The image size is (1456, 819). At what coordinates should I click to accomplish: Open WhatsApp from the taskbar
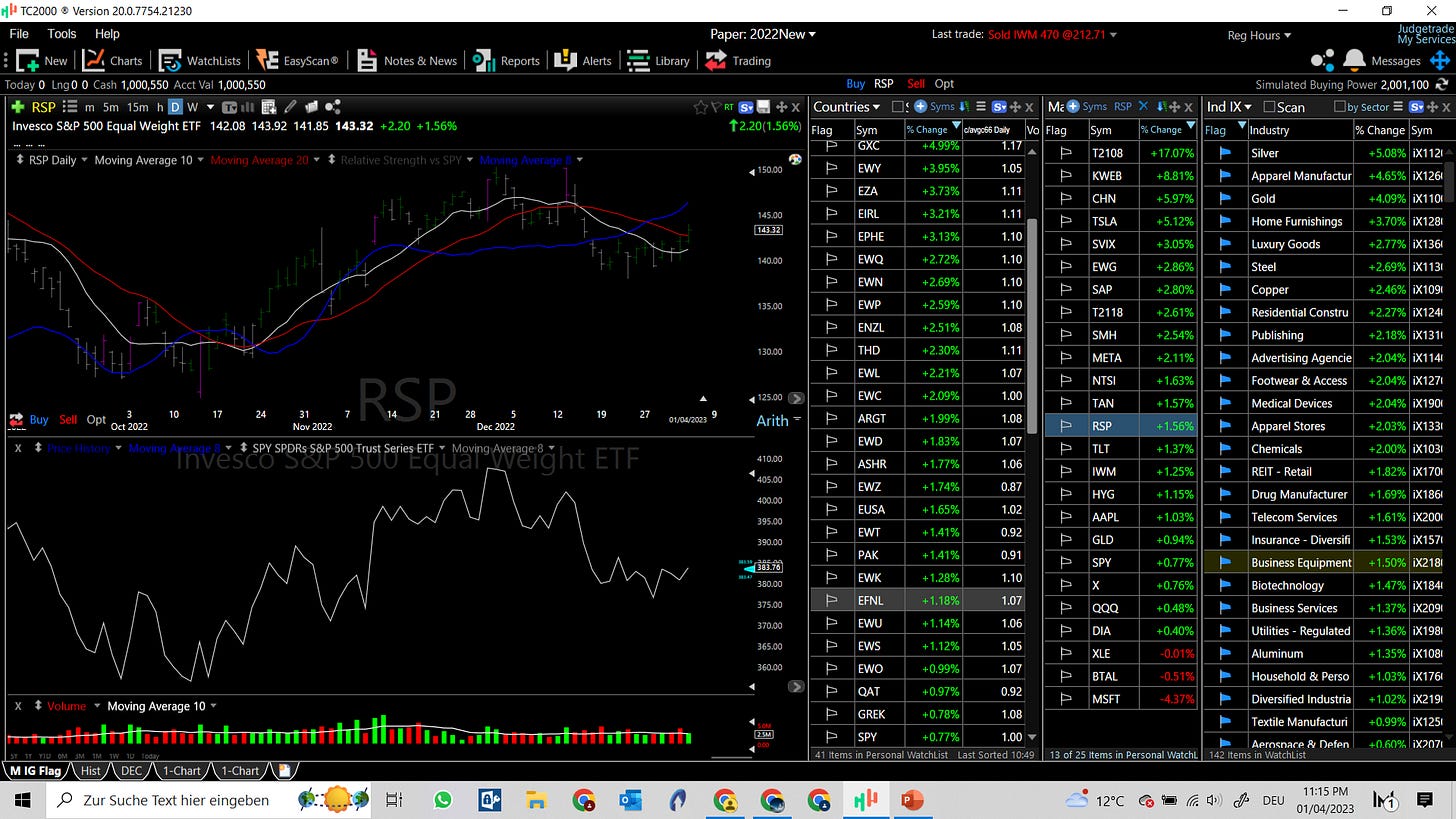[442, 800]
